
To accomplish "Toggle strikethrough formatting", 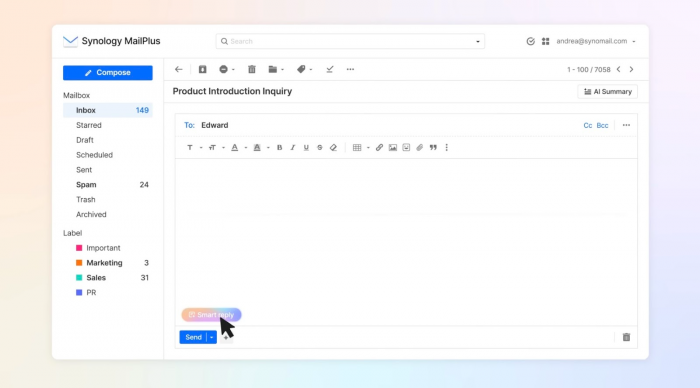I will [x=320, y=147].
